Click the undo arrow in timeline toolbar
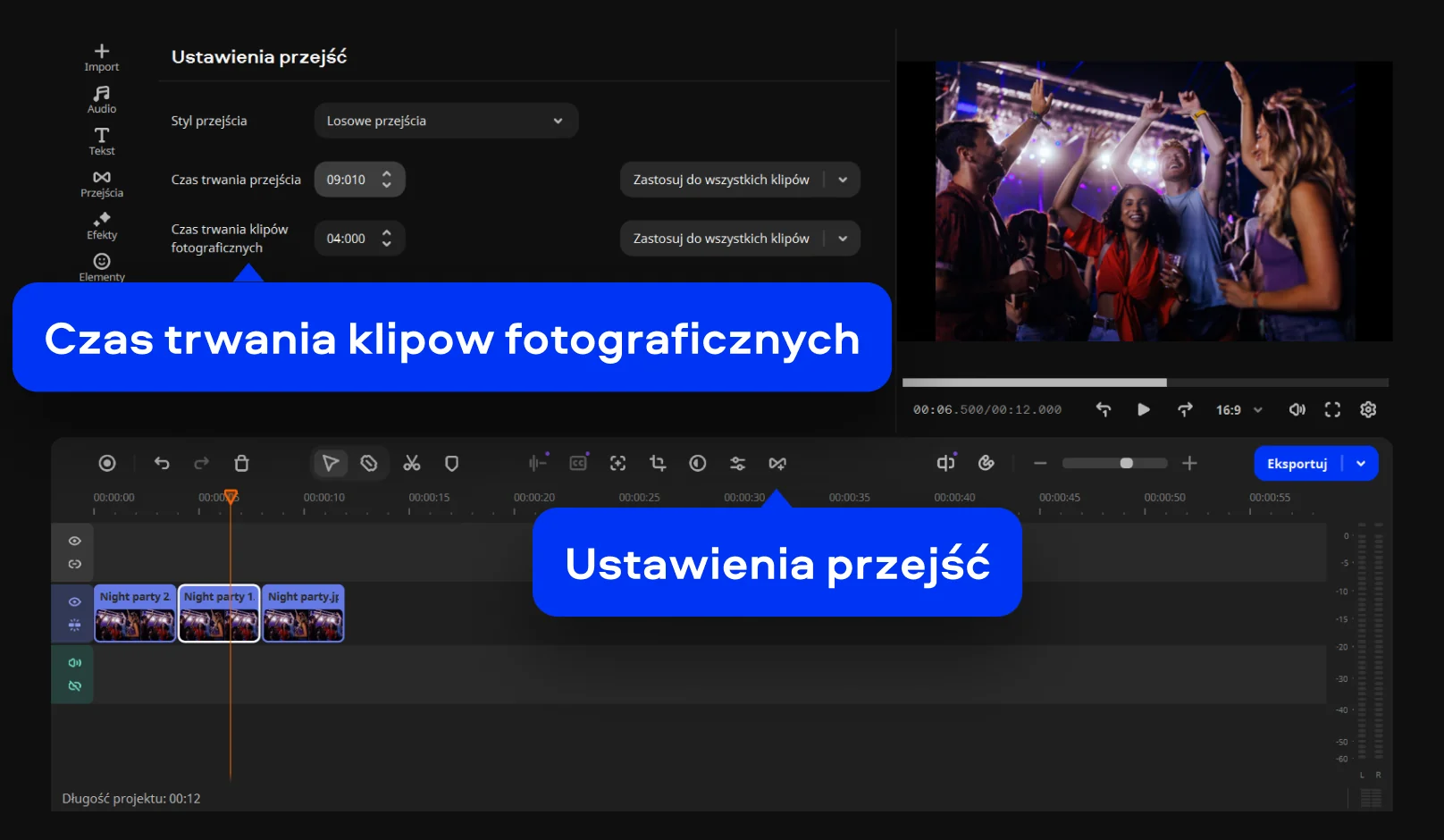 (x=162, y=463)
